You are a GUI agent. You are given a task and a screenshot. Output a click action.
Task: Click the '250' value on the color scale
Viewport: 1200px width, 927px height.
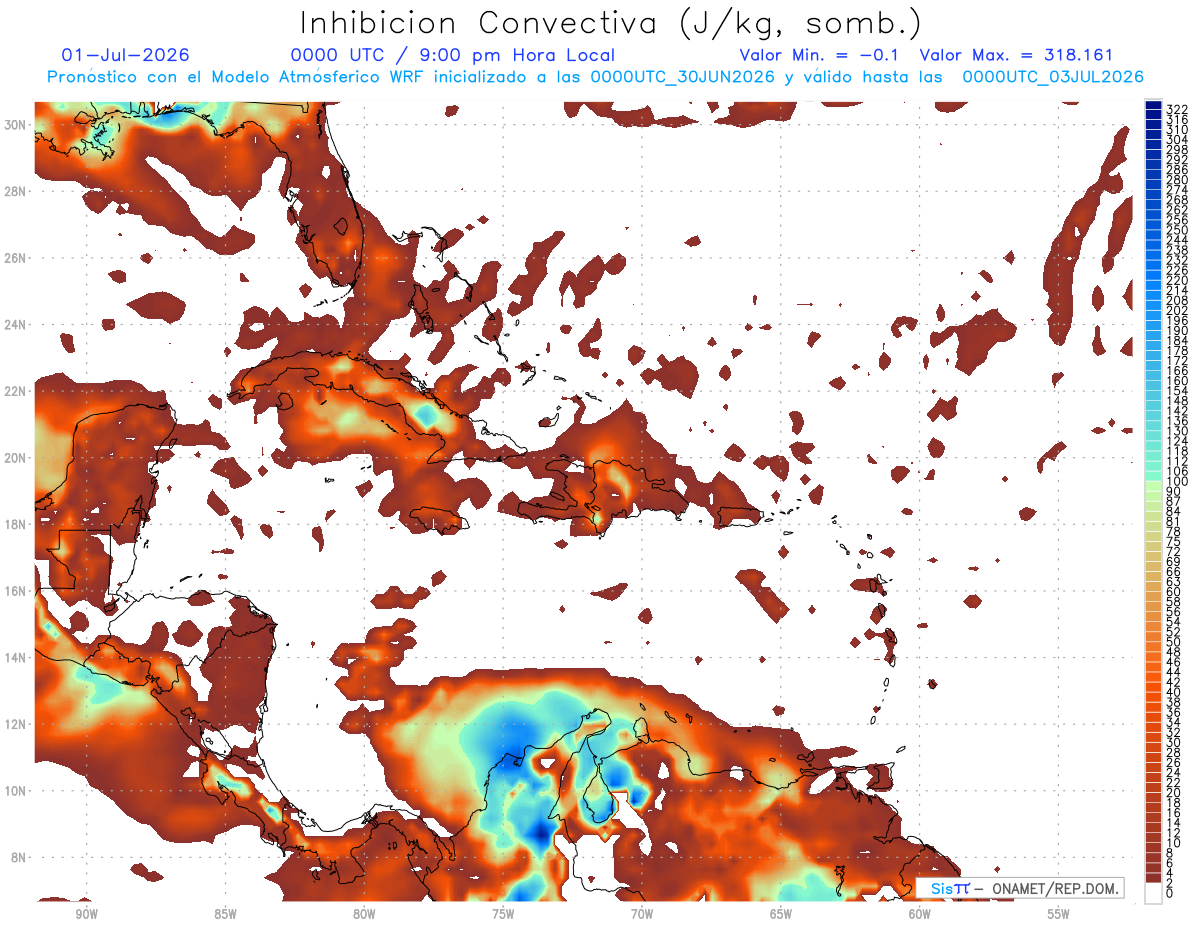pos(1177,230)
